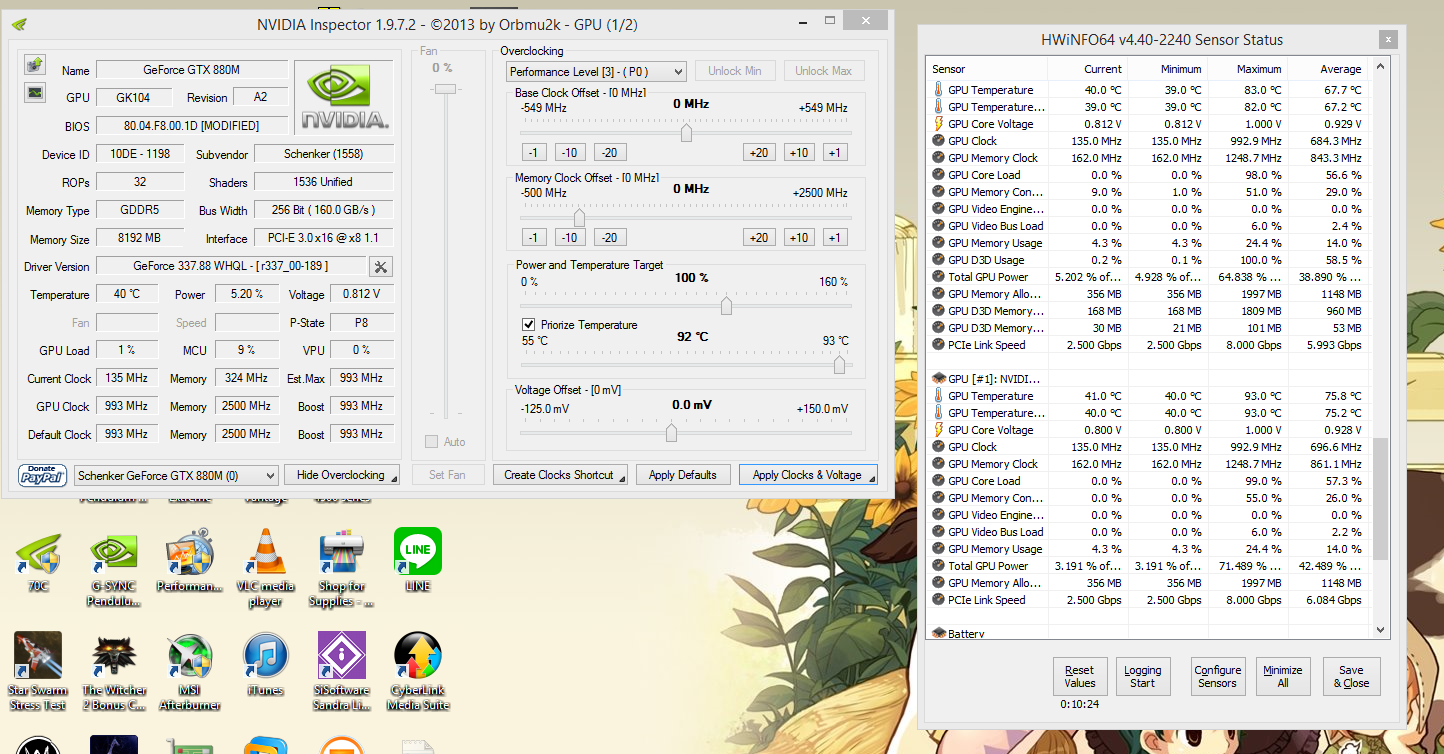Click Memory Clock Offset -20 button
This screenshot has height=754, width=1444.
tap(610, 237)
